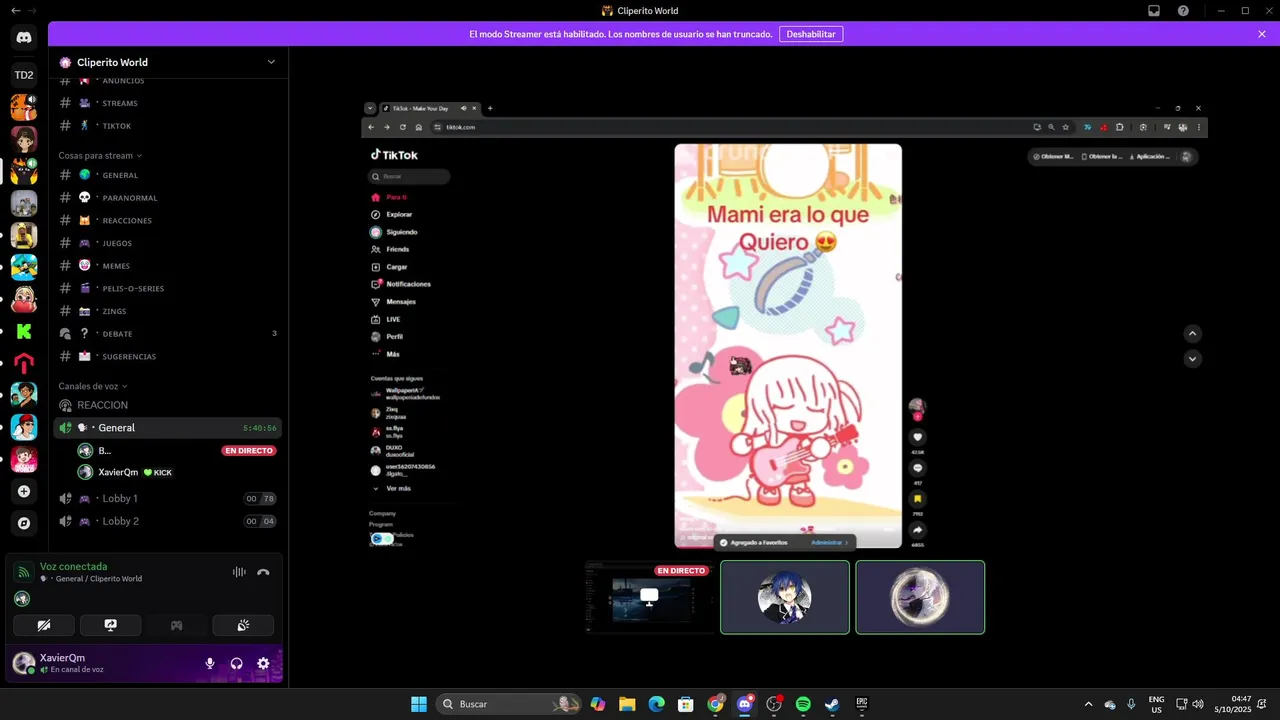
Task: Collapse the Canales de voz category
Action: (93, 386)
